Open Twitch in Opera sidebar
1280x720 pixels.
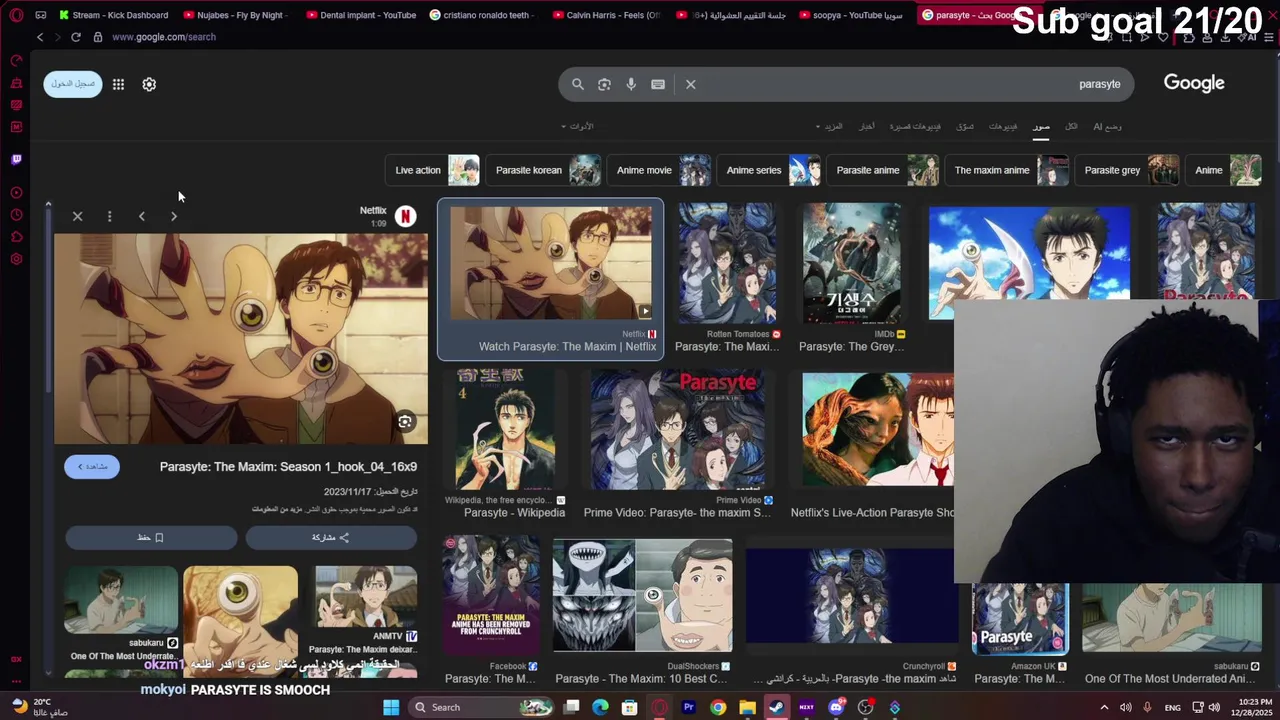pyautogui.click(x=16, y=159)
